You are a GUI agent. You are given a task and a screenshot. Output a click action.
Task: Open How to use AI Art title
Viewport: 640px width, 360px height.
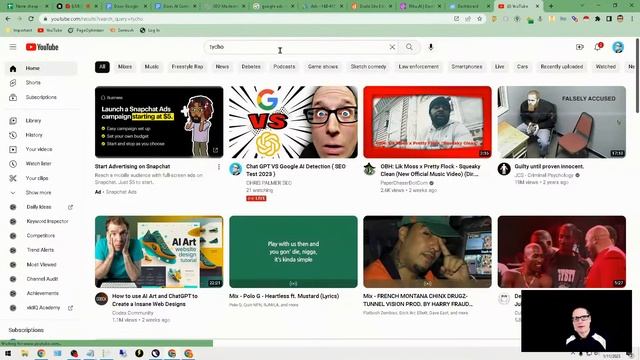pyautogui.click(x=155, y=300)
